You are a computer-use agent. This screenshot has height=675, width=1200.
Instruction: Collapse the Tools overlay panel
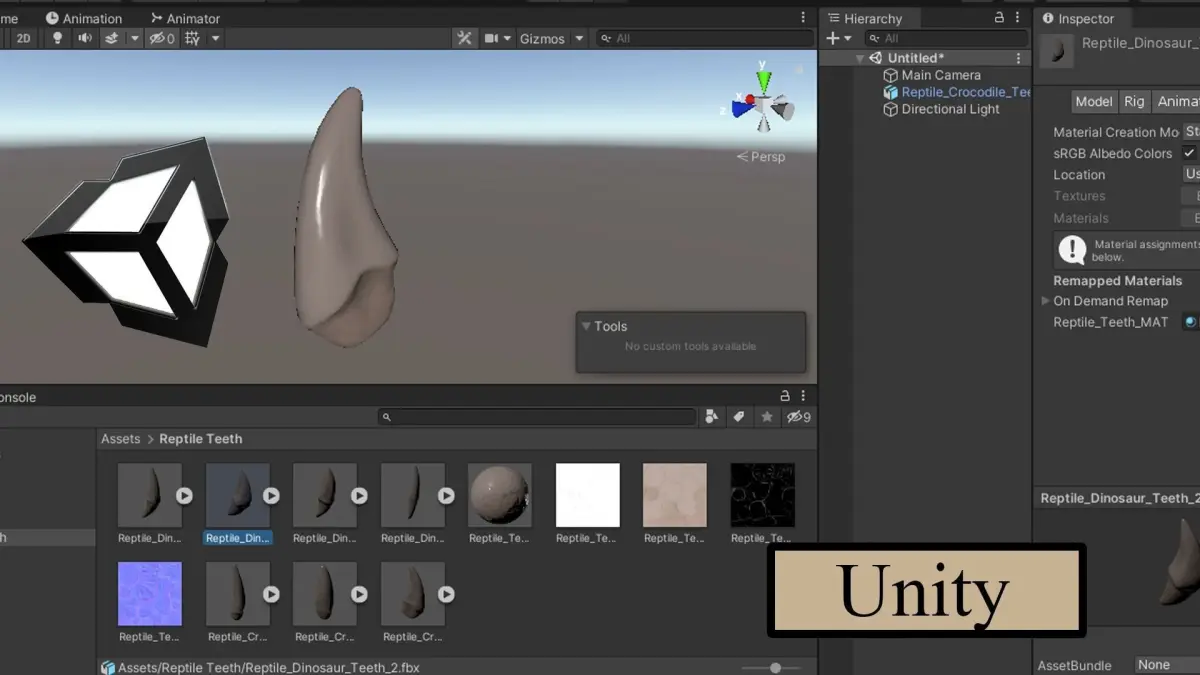(x=586, y=326)
